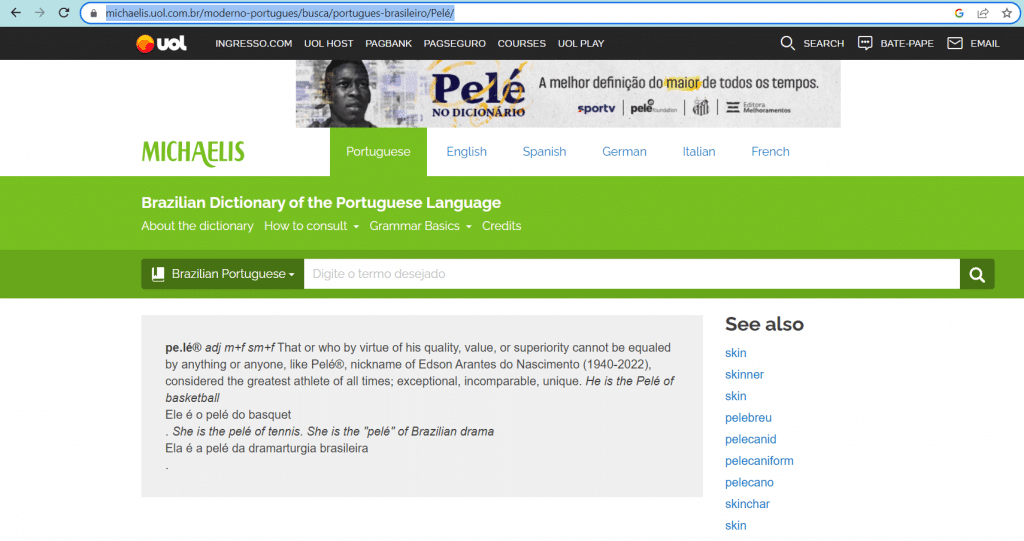Expand the How to consult dropdown
The height and width of the screenshot is (541, 1024).
coord(312,226)
